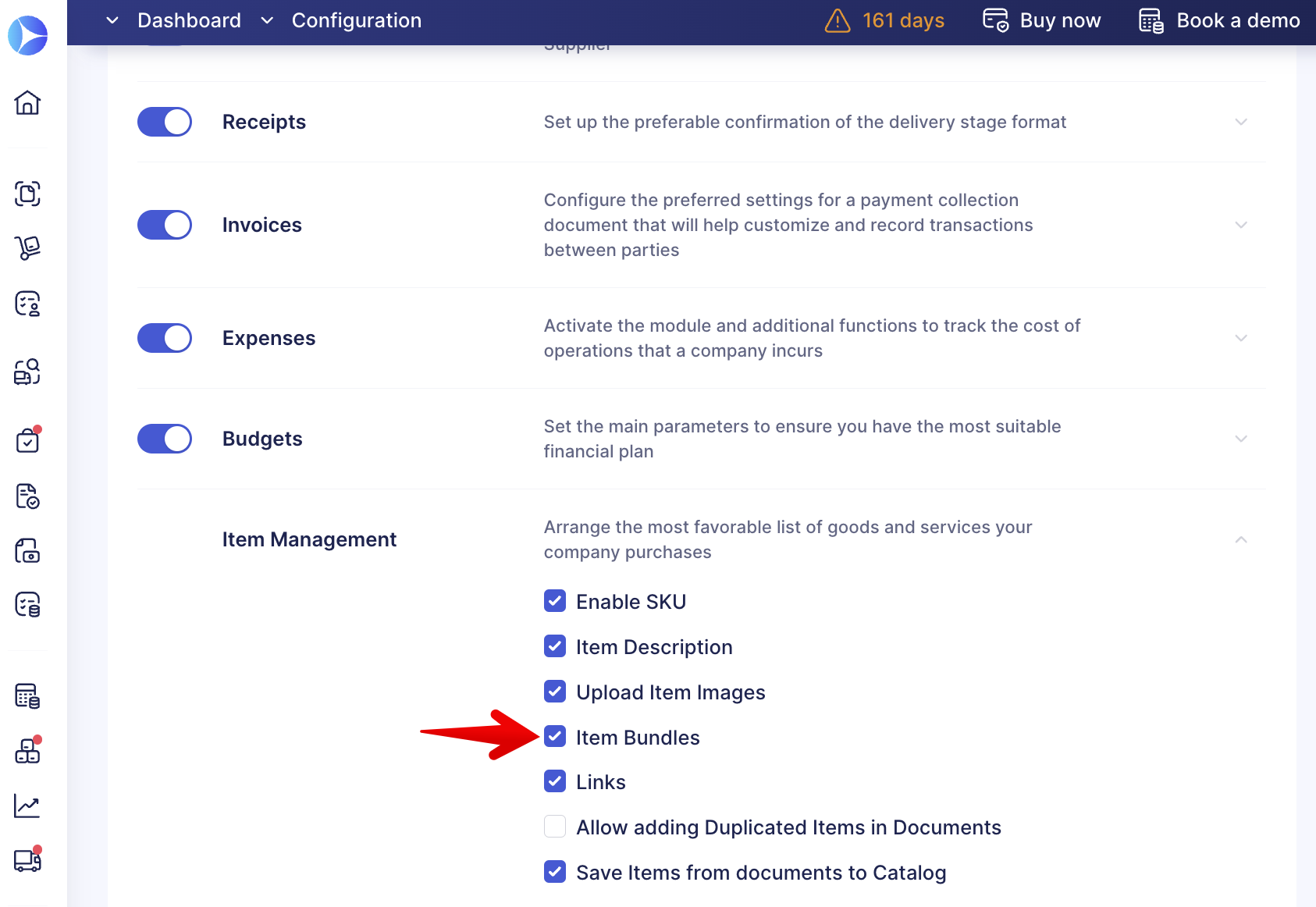Click the delivery truck sidebar icon
This screenshot has height=907, width=1316.
[x=27, y=860]
